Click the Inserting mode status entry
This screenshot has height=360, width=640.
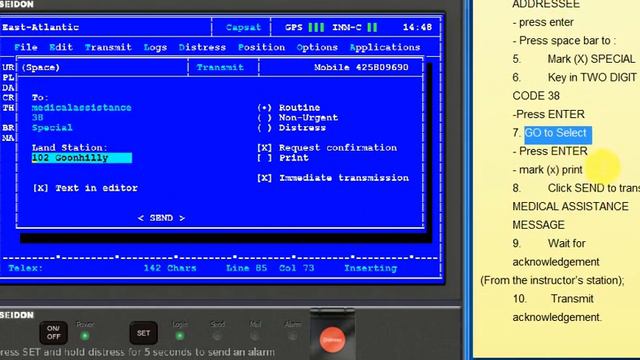point(371,268)
